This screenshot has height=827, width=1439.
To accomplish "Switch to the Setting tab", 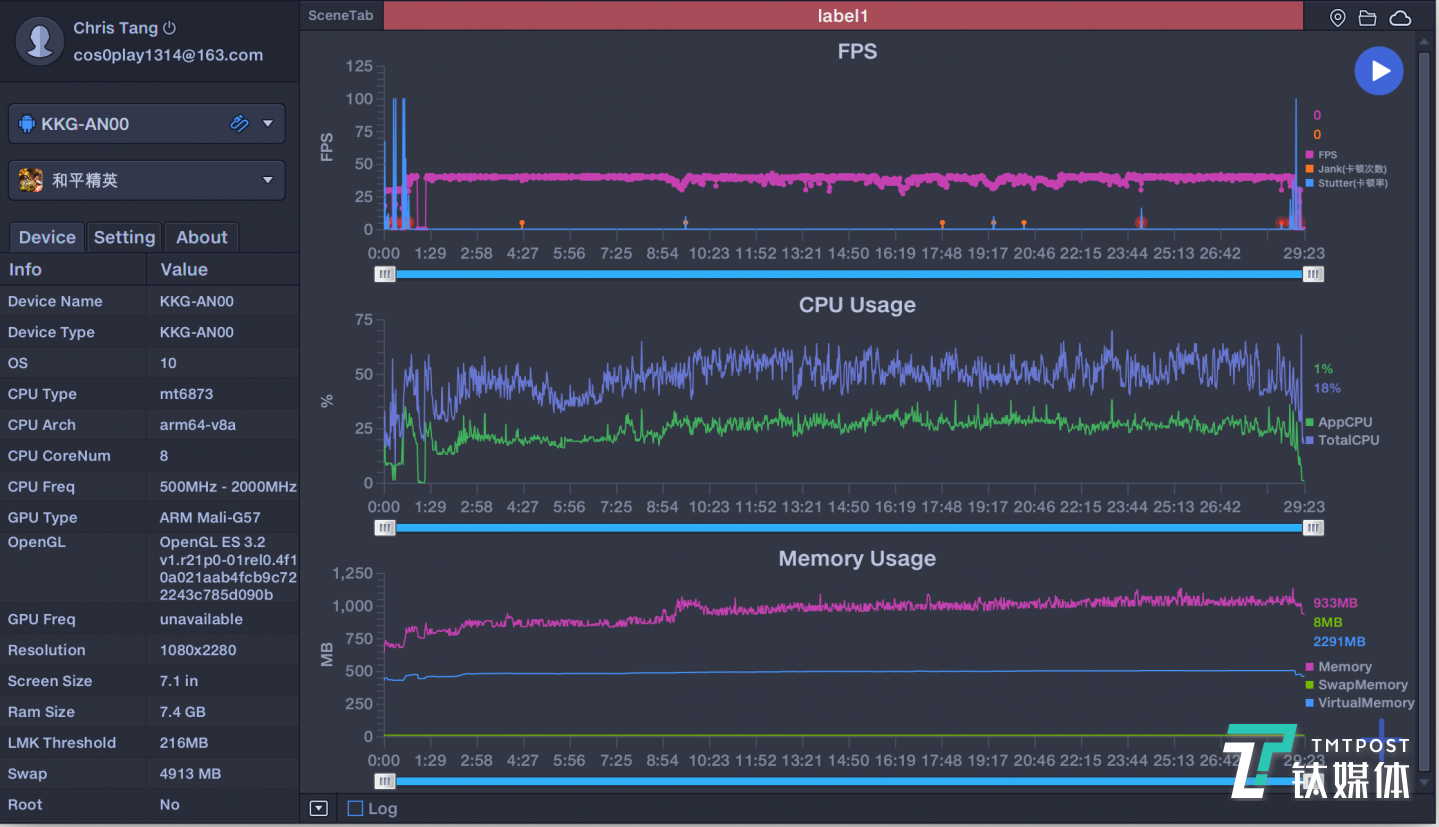I will pos(124,237).
